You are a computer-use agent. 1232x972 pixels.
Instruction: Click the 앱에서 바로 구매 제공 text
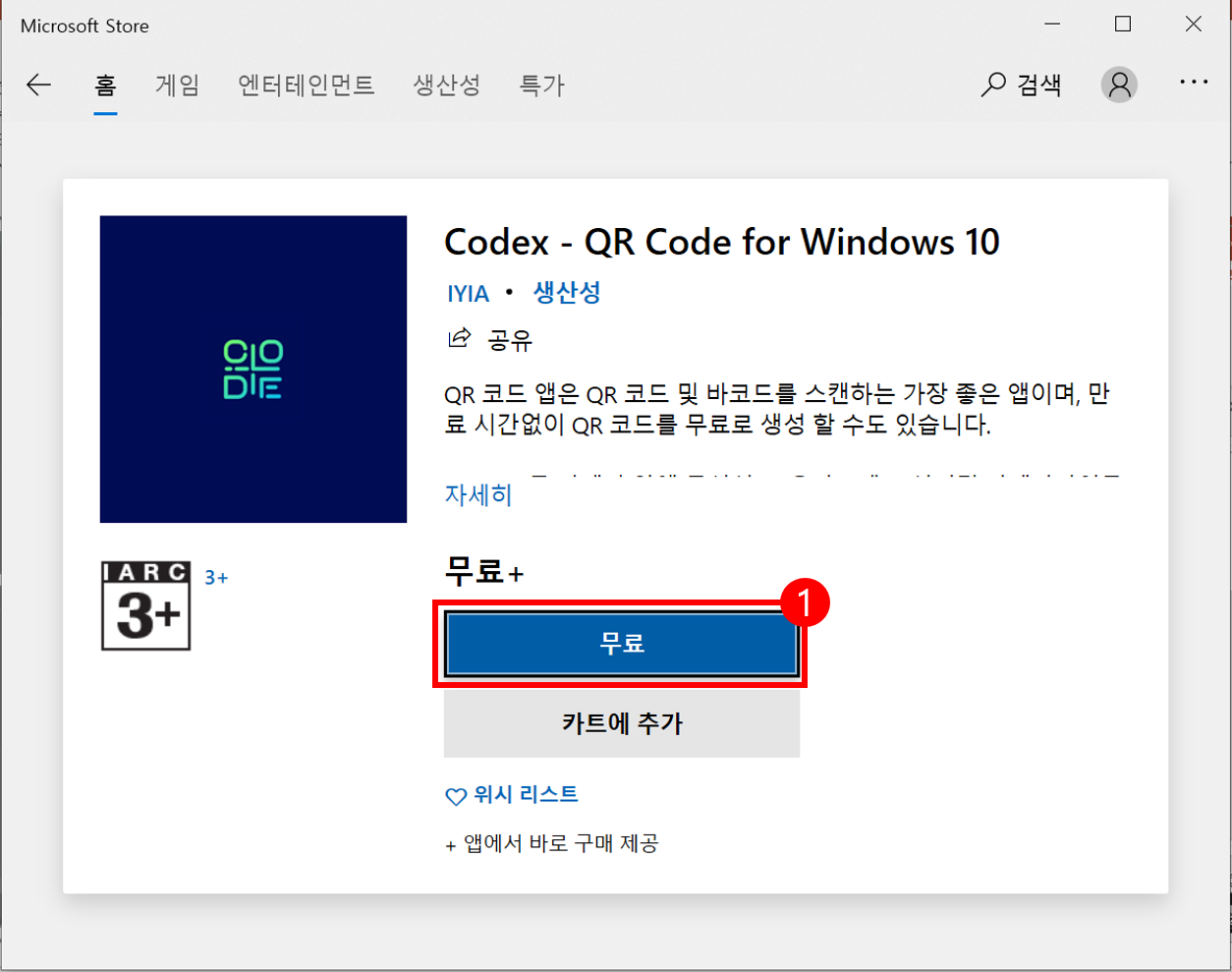(x=552, y=843)
